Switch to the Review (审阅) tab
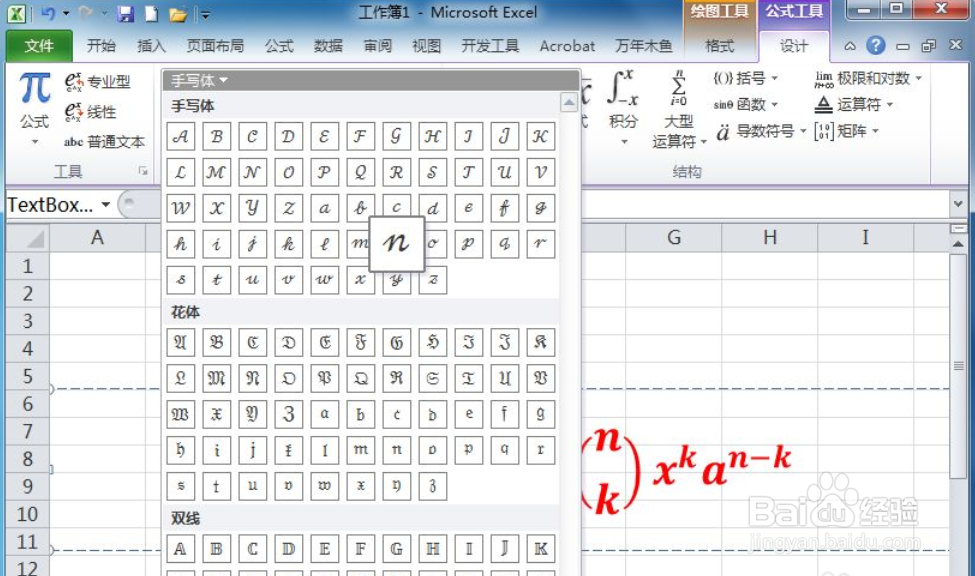This screenshot has width=975, height=576. (x=377, y=46)
